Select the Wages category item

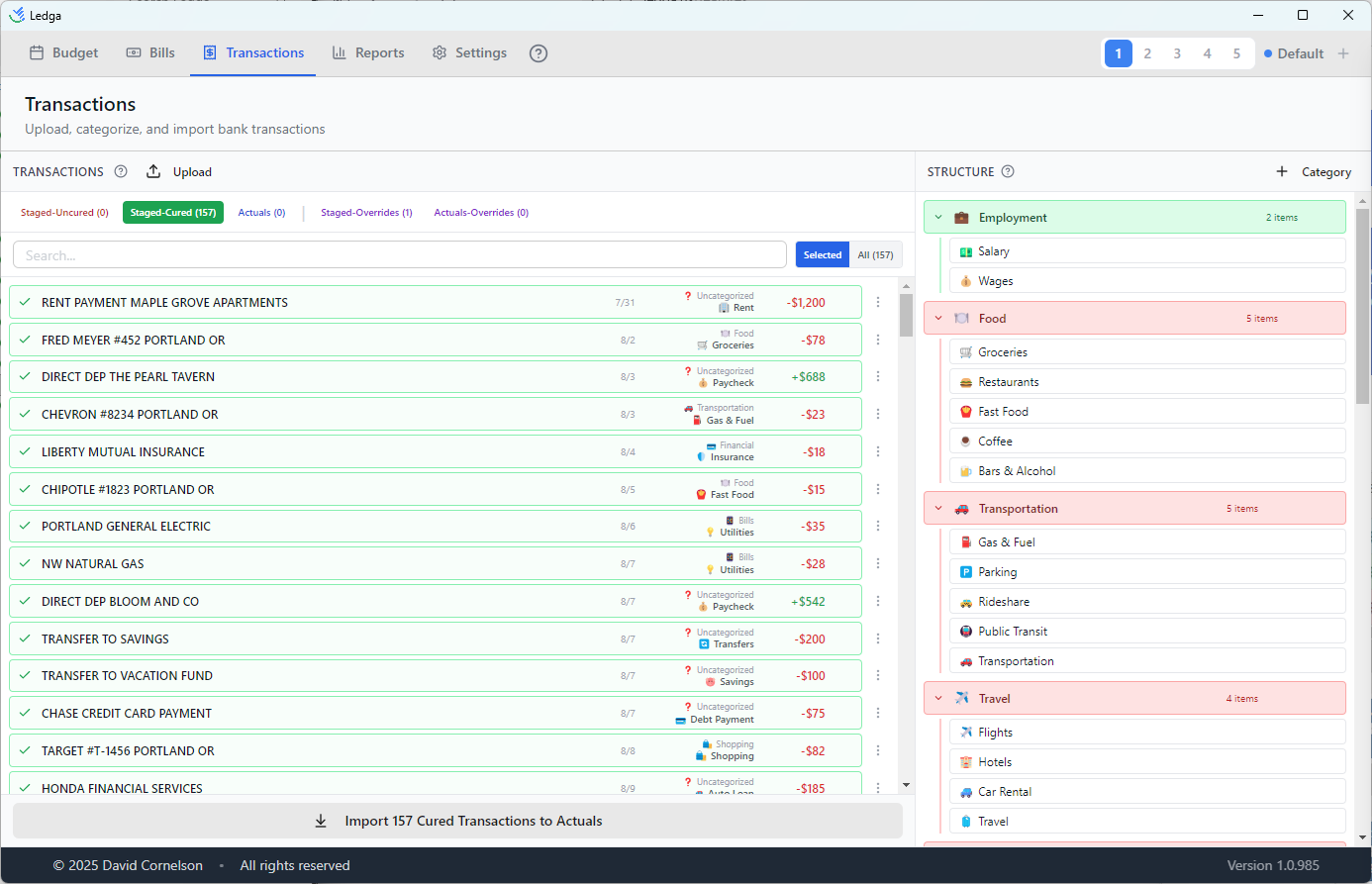[1147, 281]
